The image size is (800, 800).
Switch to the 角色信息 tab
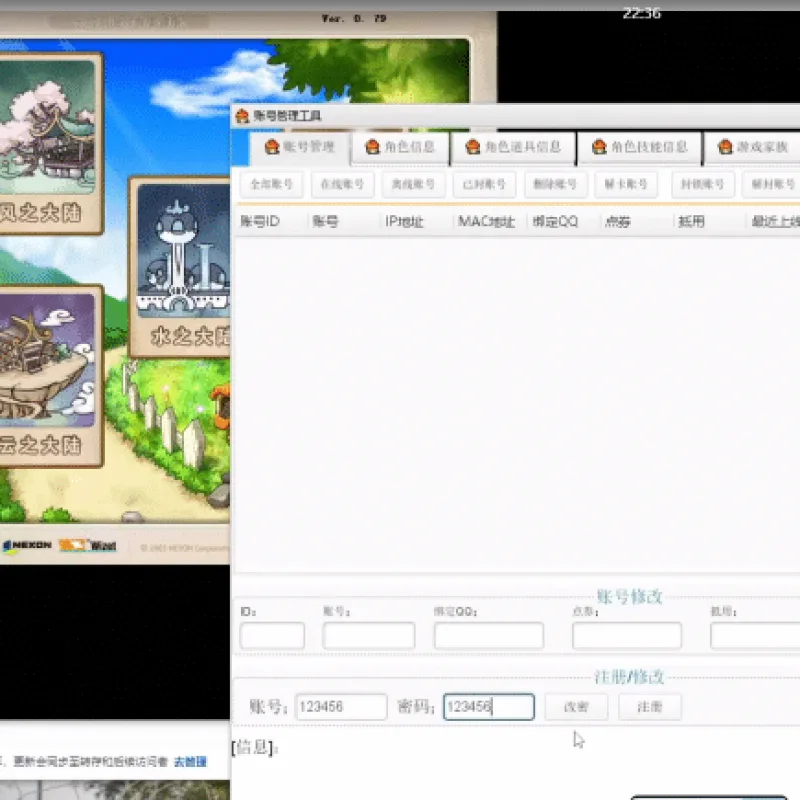click(400, 147)
